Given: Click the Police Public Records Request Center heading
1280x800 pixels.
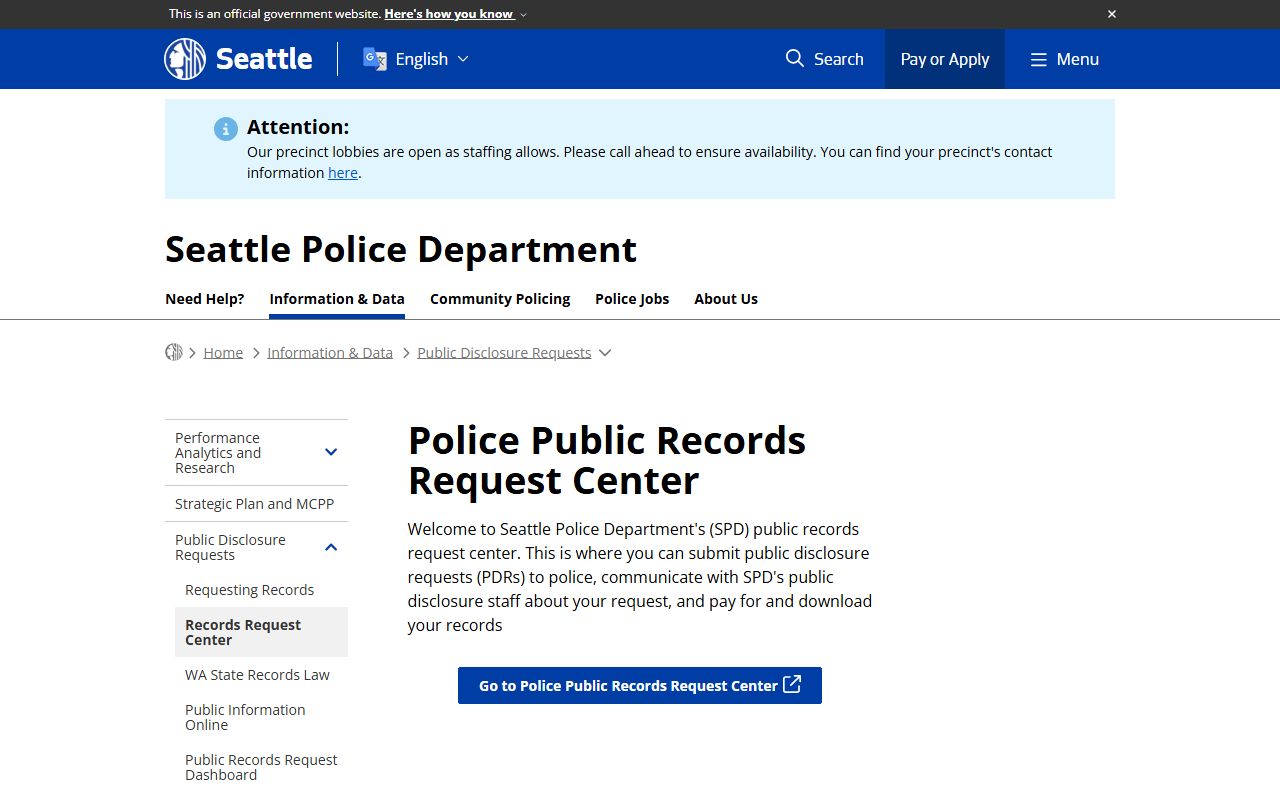Looking at the screenshot, I should click(x=607, y=460).
